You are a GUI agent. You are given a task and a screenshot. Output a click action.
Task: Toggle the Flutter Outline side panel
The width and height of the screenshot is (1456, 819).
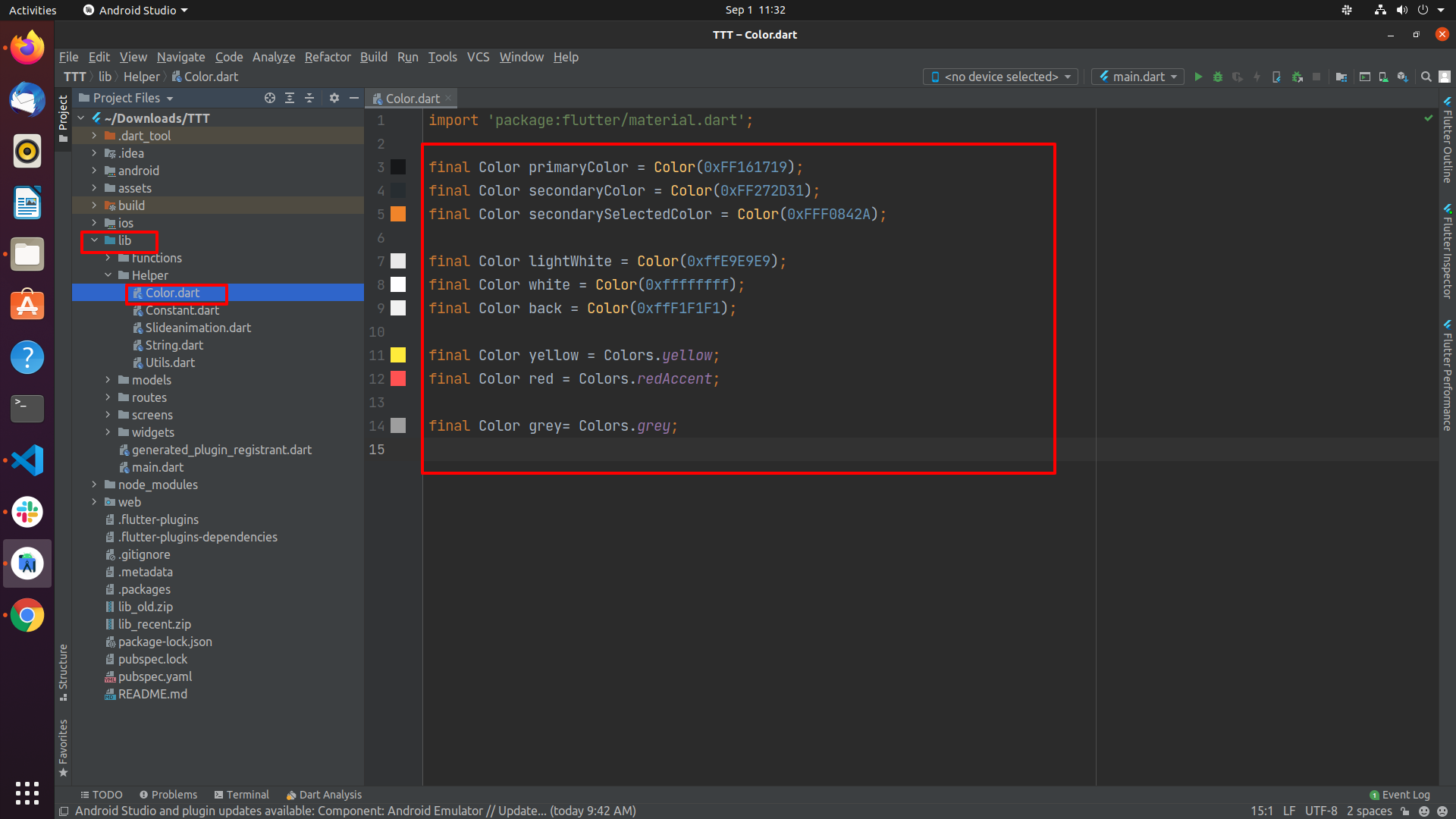pos(1447,140)
